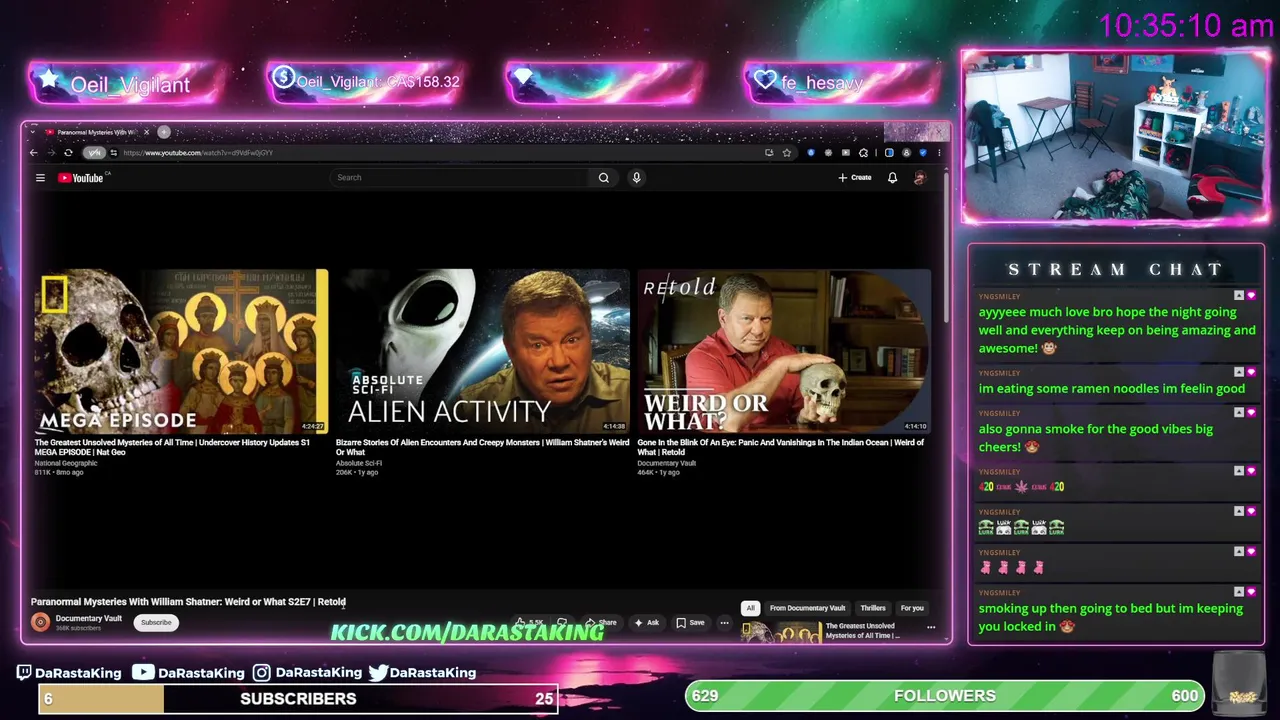Go to YouTube home via logo

click(80, 178)
